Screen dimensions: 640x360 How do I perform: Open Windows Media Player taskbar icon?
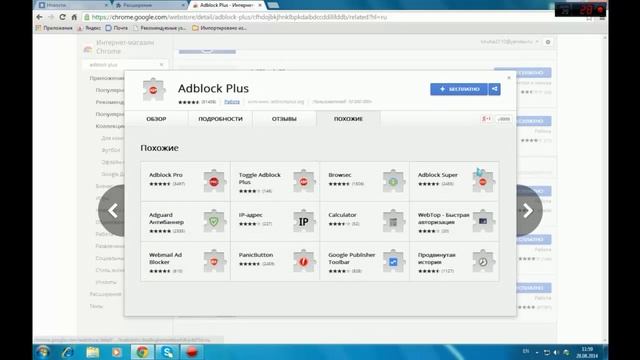point(117,352)
